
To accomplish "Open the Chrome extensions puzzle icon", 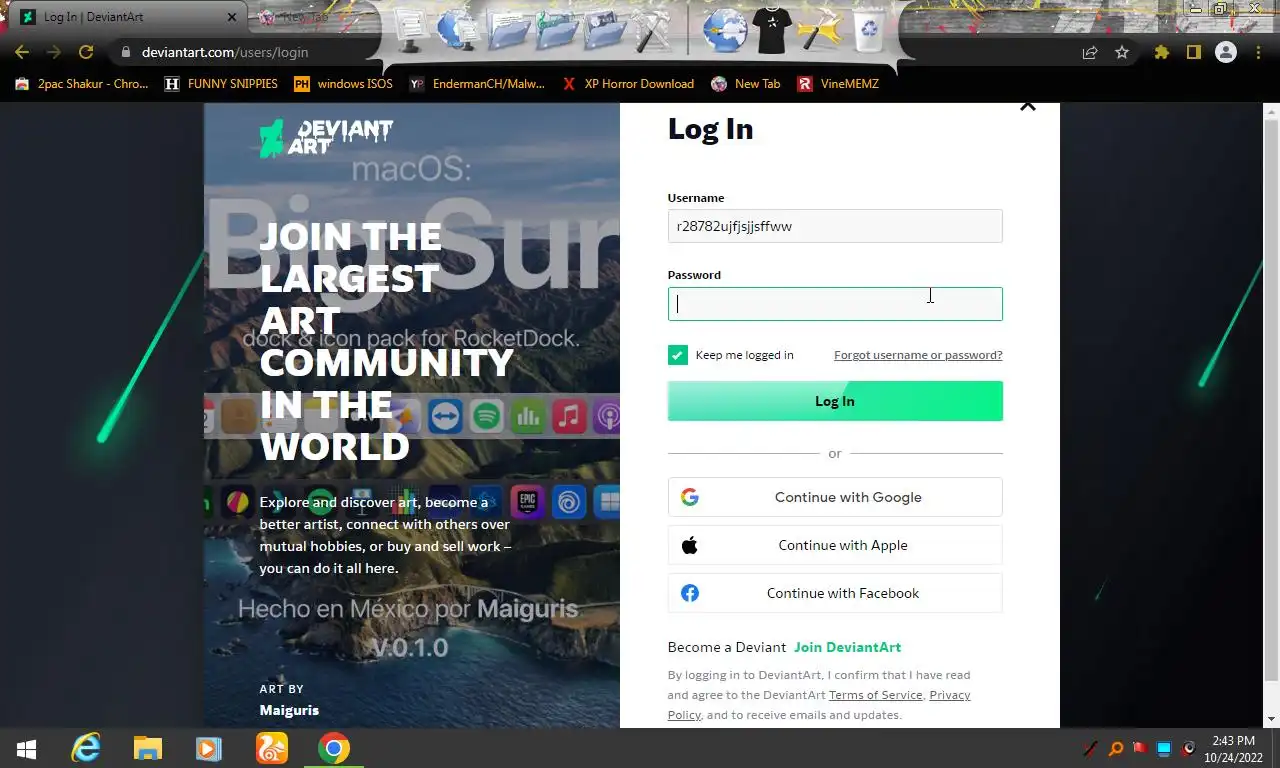I will [1162, 52].
